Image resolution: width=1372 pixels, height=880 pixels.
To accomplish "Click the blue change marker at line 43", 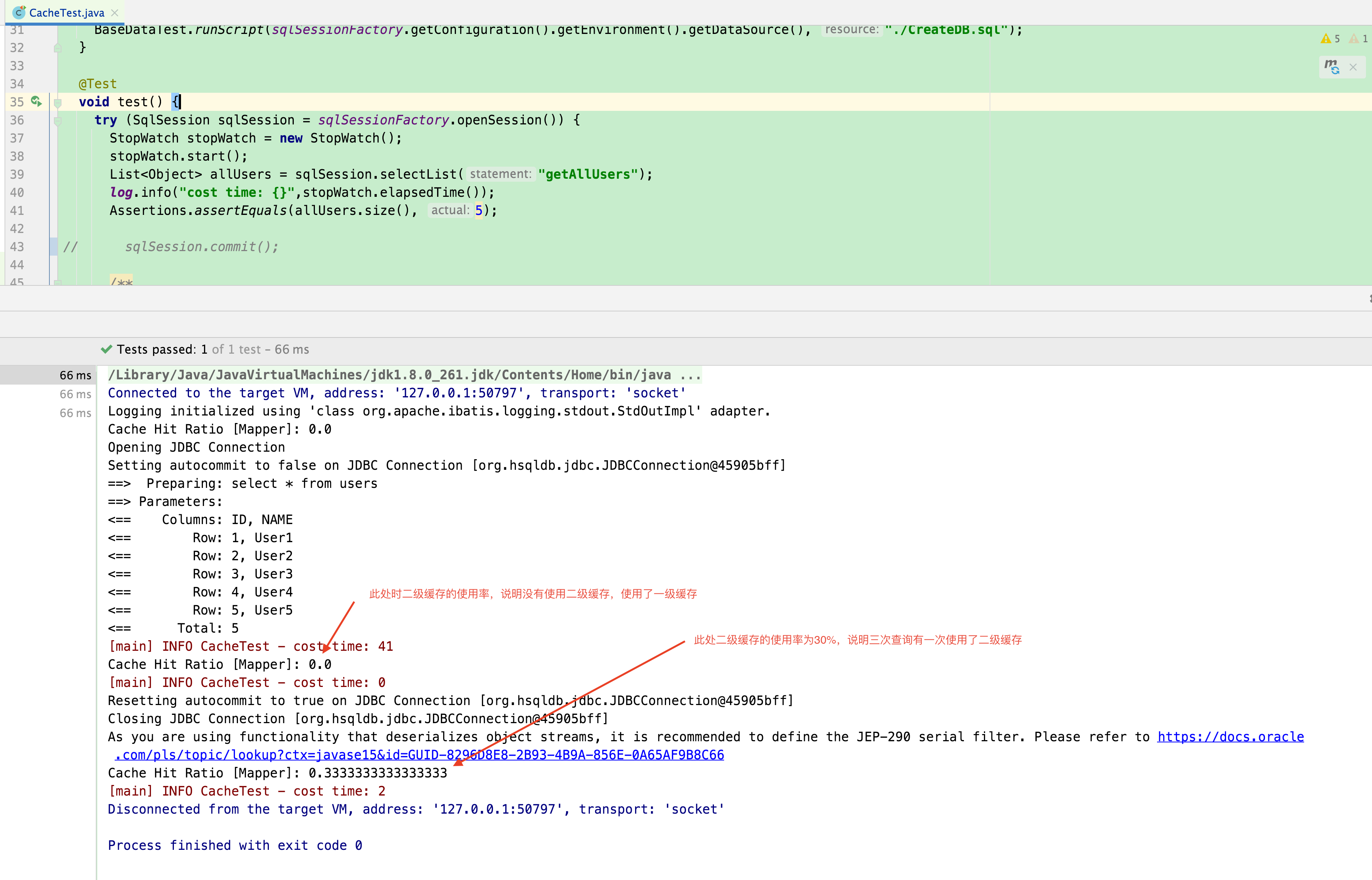I will click(x=53, y=246).
